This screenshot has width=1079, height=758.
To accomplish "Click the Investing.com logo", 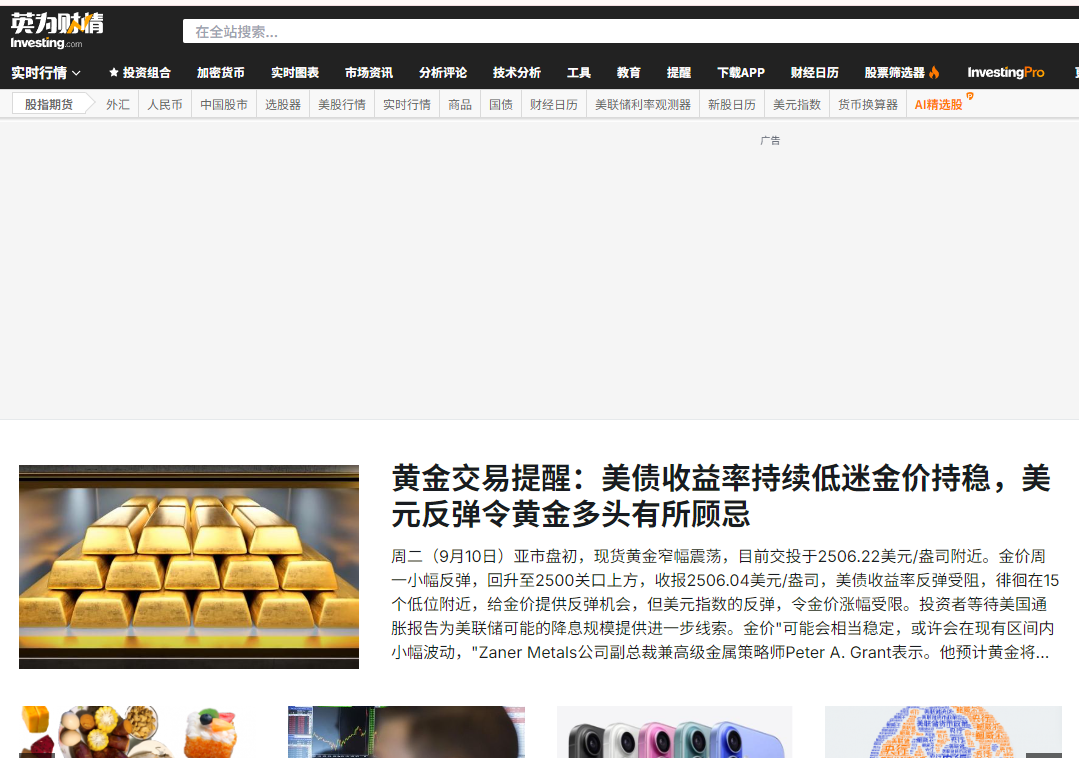I will (x=56, y=31).
